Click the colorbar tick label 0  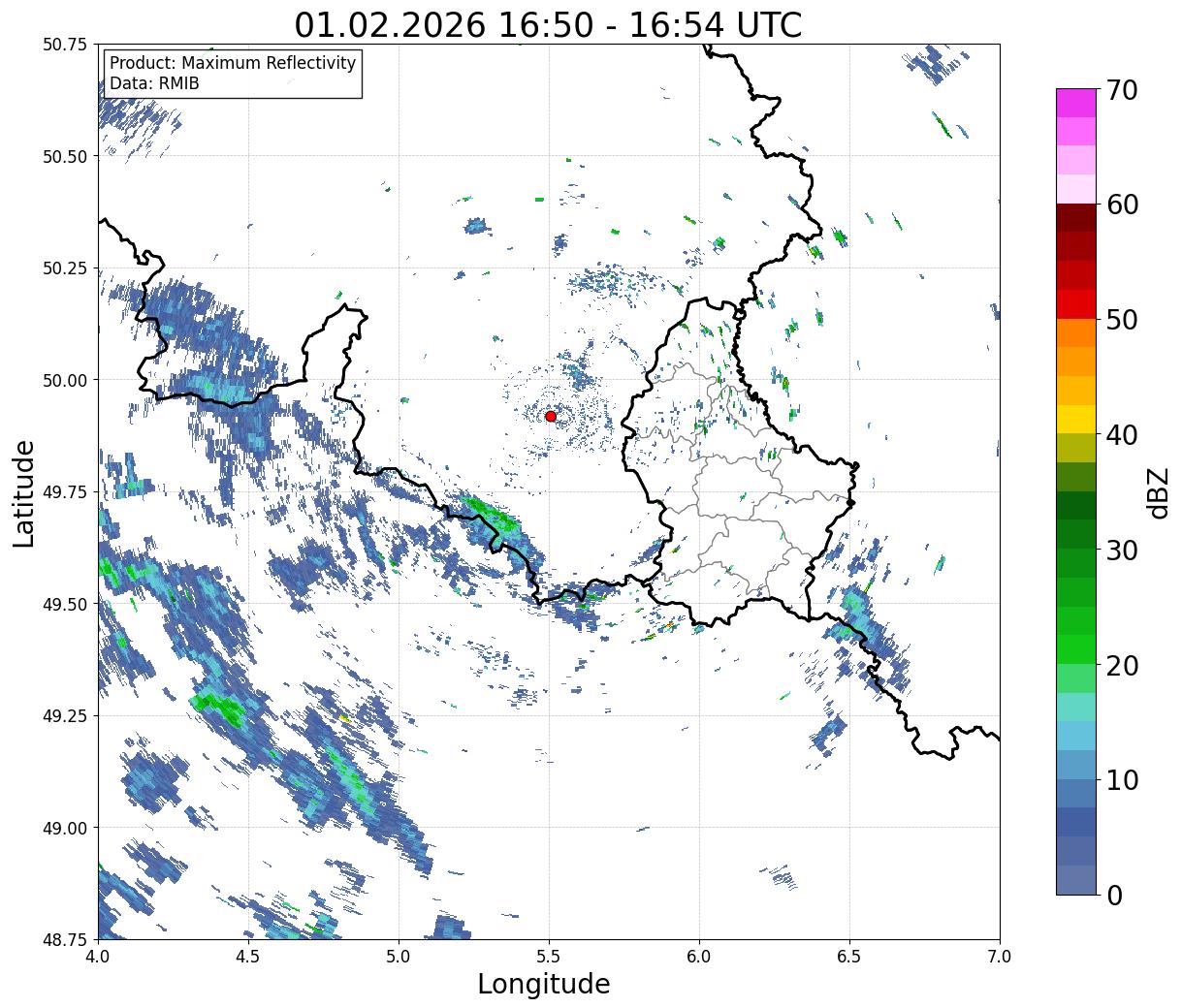1113,896
